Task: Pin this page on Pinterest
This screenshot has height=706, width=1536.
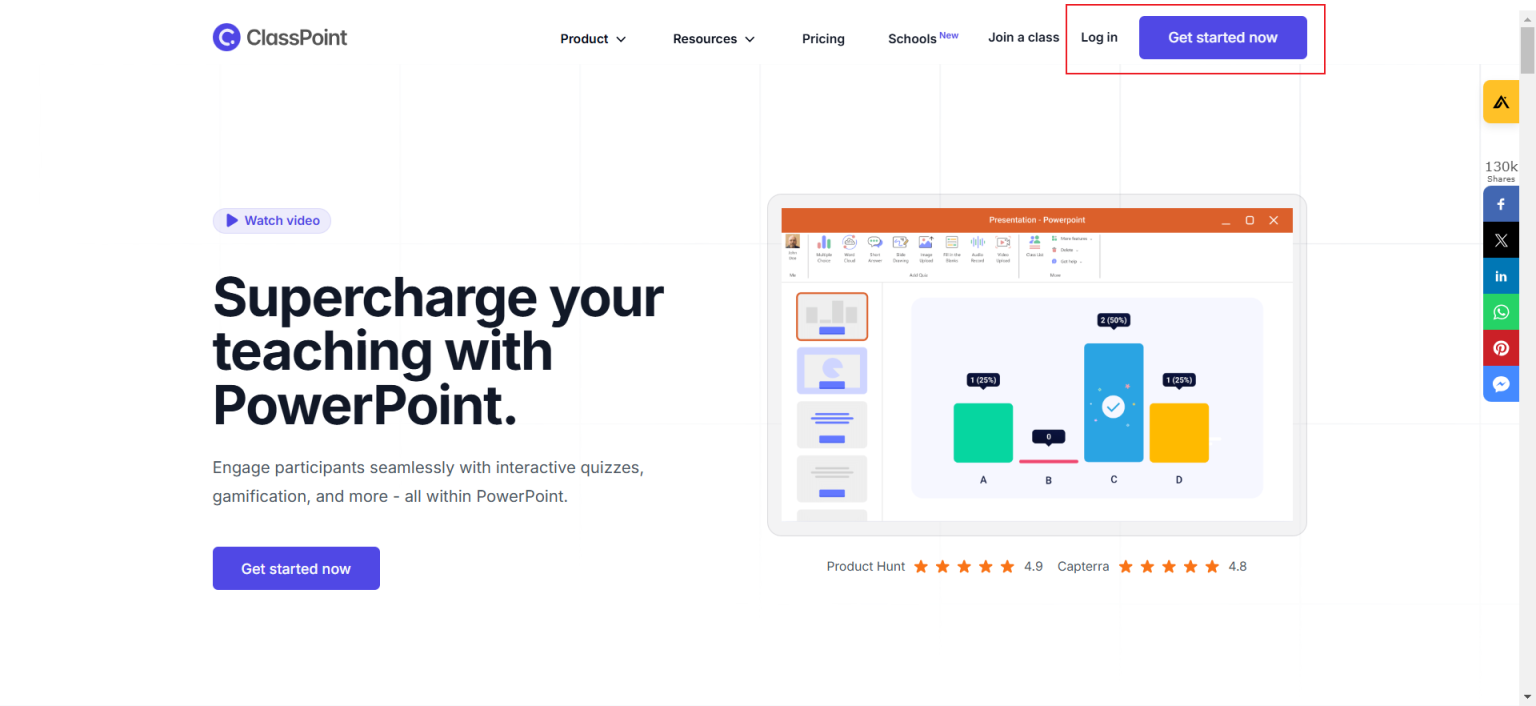Action: pos(1500,348)
